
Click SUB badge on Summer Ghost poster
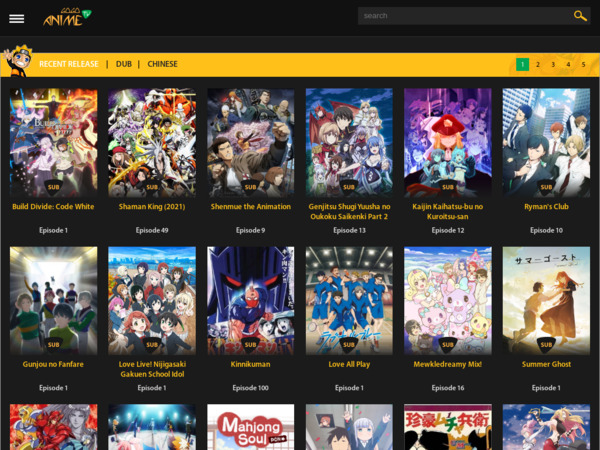click(x=546, y=345)
